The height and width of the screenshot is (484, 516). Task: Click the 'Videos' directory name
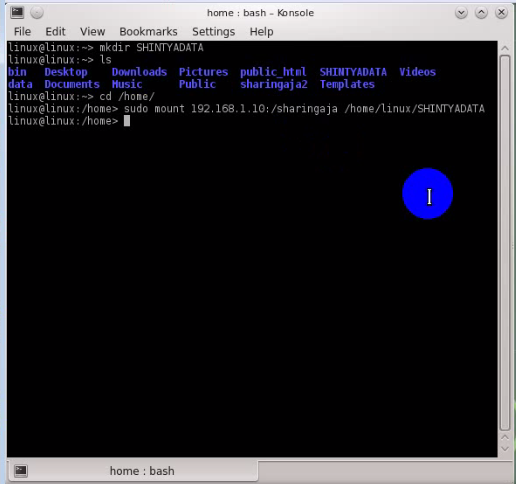pos(417,72)
